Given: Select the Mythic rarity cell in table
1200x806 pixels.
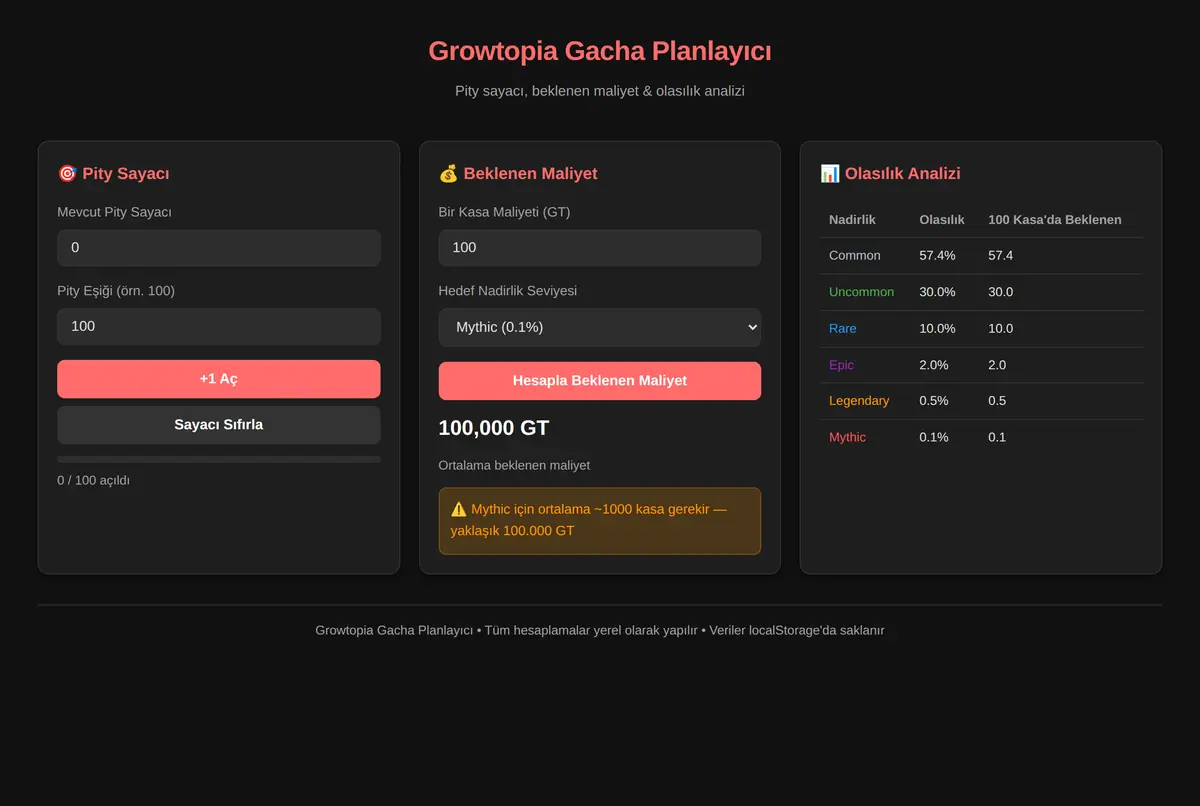Looking at the screenshot, I should [848, 437].
